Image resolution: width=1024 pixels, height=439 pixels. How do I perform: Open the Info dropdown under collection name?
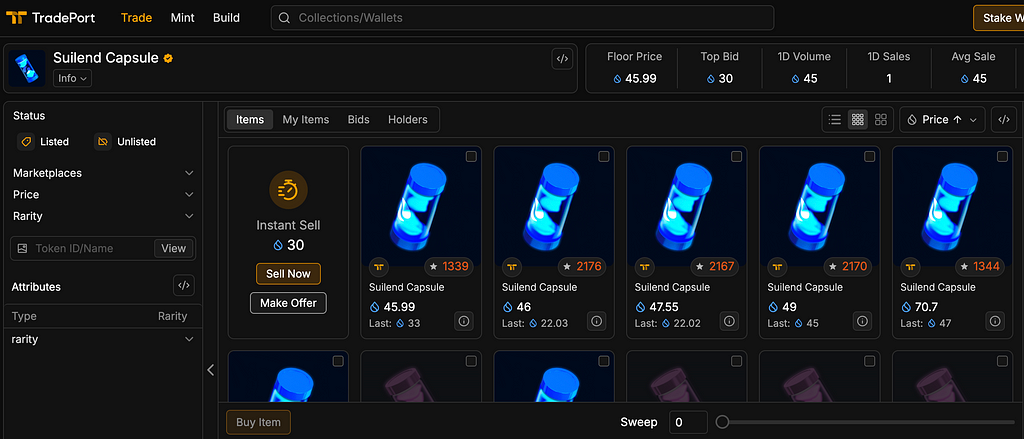tap(72, 78)
